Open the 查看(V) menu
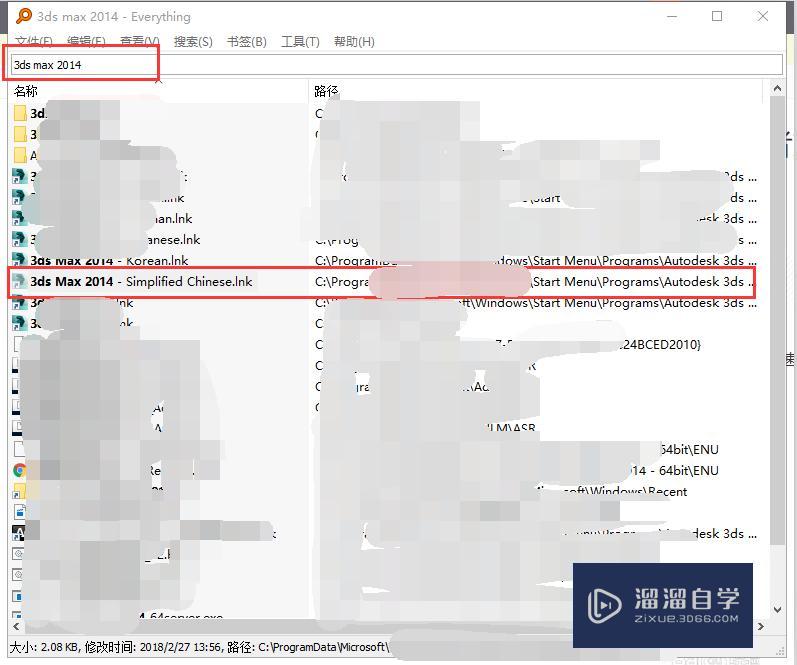Image resolution: width=797 pixels, height=665 pixels. pyautogui.click(x=140, y=42)
